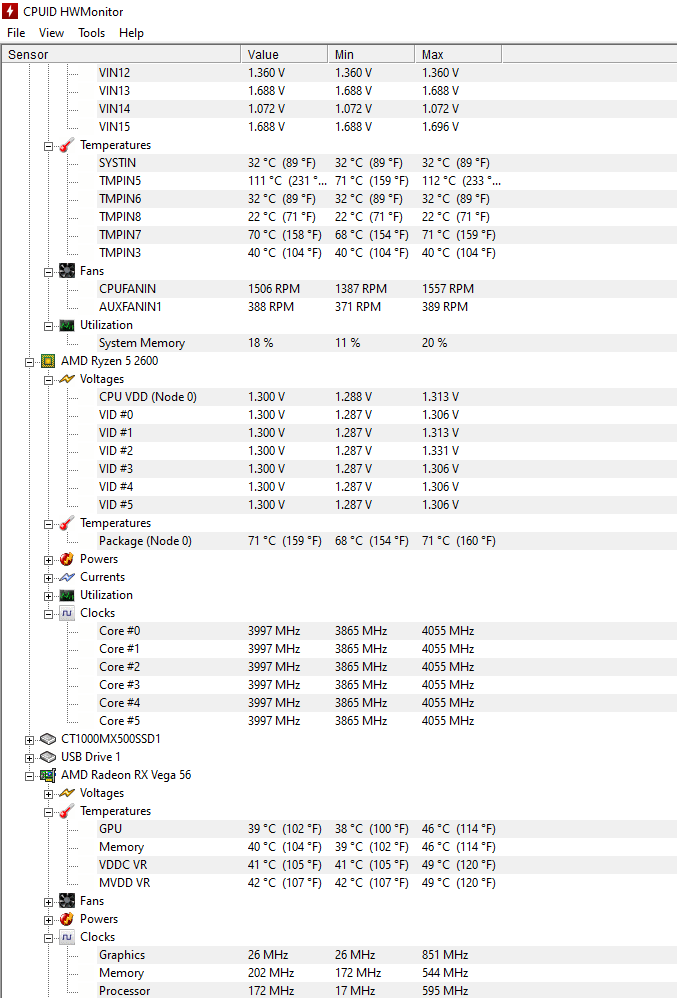Expand the Ryzen Currents group
Screen dimensions: 677x998
[48, 578]
